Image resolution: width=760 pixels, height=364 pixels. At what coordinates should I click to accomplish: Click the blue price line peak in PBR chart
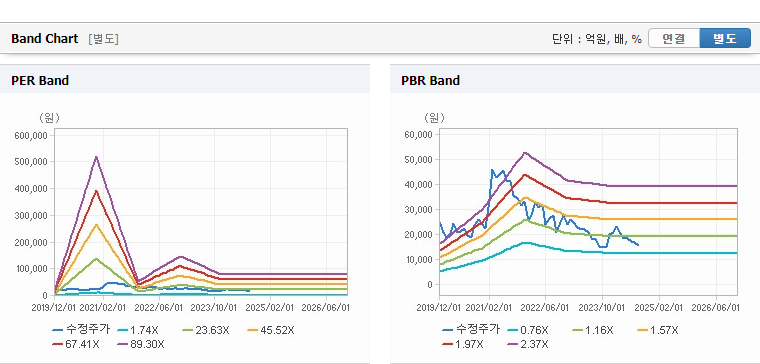[492, 170]
